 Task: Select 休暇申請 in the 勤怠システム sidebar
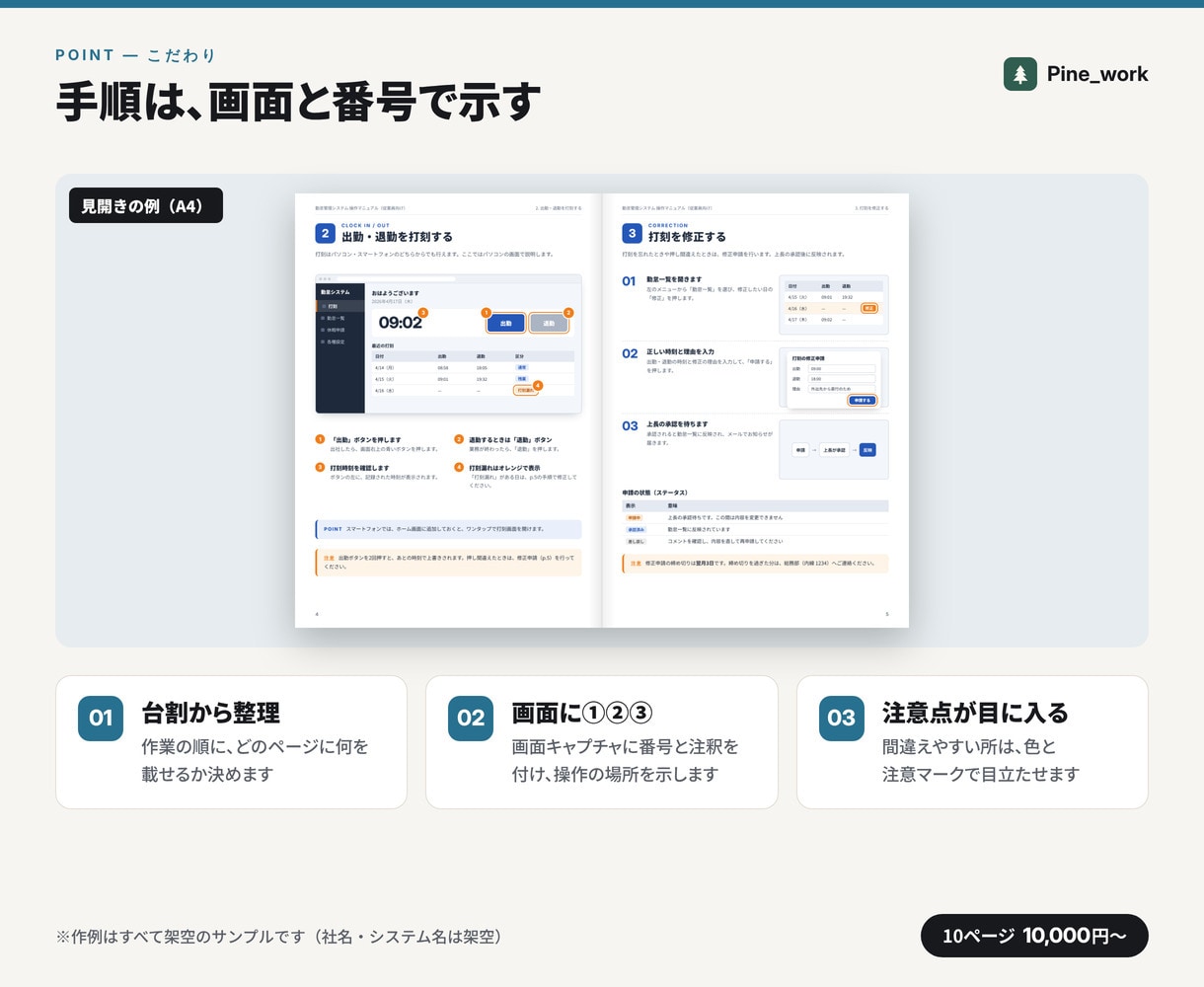tap(339, 330)
